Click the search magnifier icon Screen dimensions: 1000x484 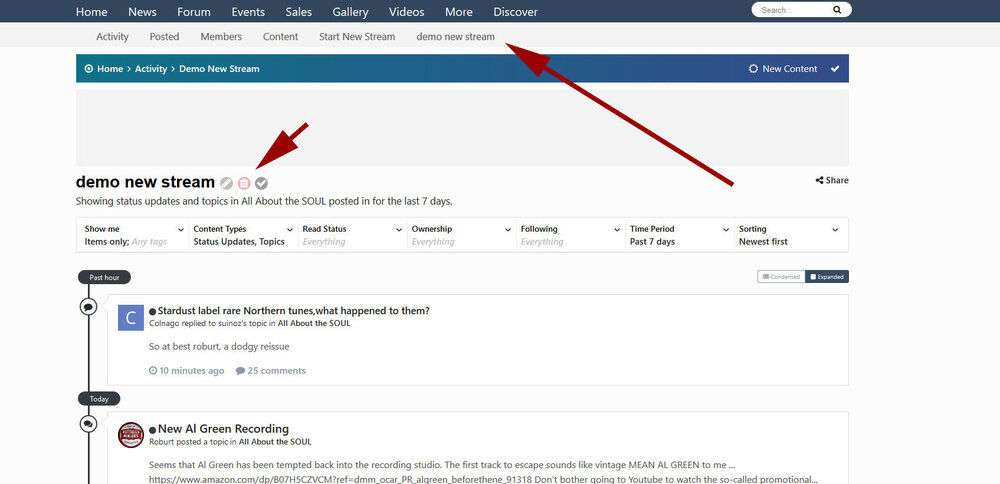[837, 10]
